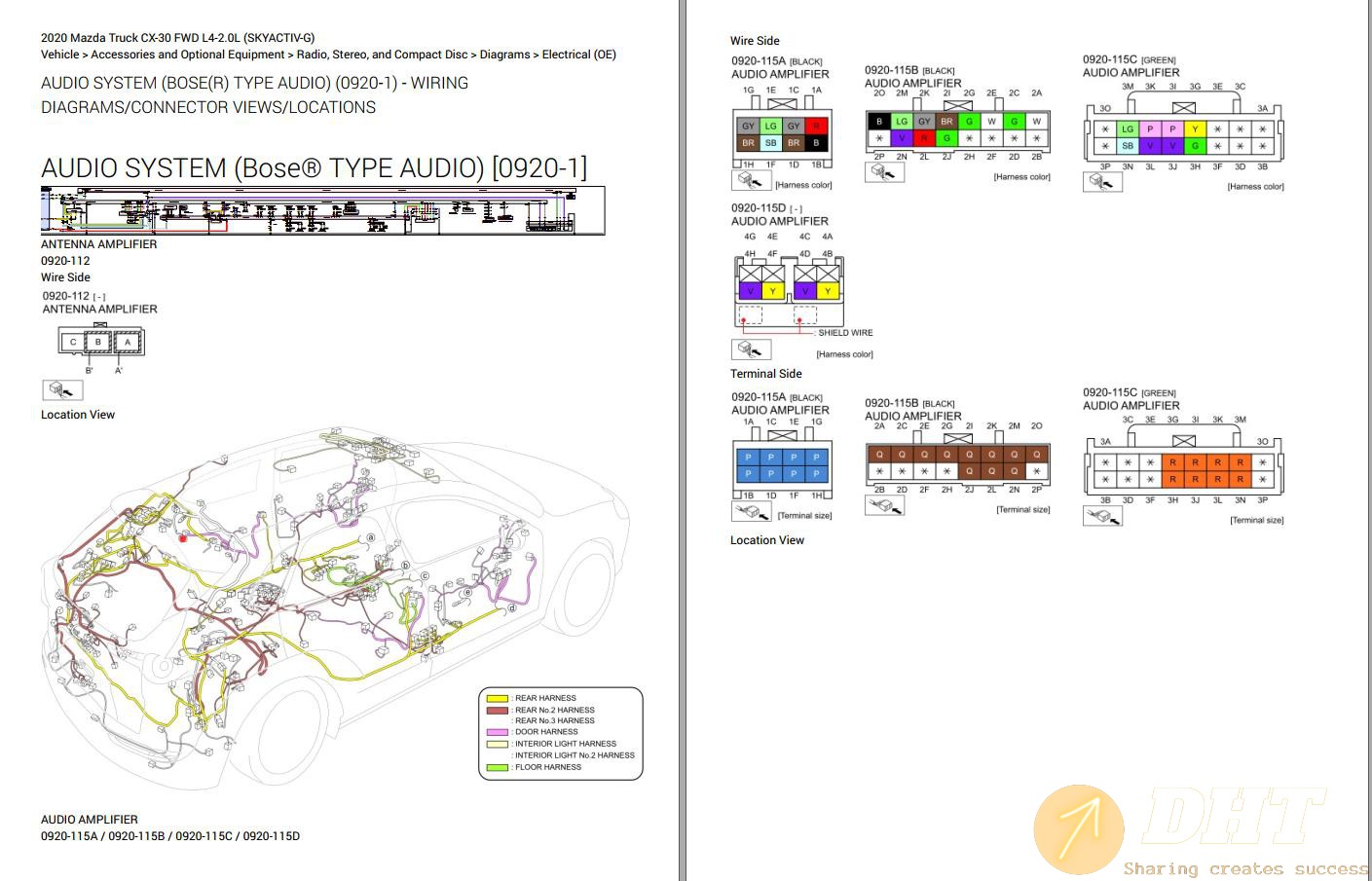Click the black B pin 2O in Wire Side 0920-115B
The image size is (1372, 881).
tap(879, 122)
